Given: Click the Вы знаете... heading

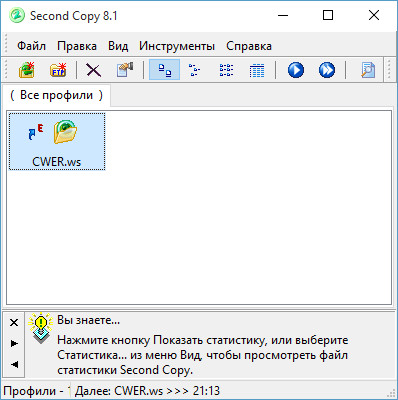Looking at the screenshot, I should [x=88, y=320].
